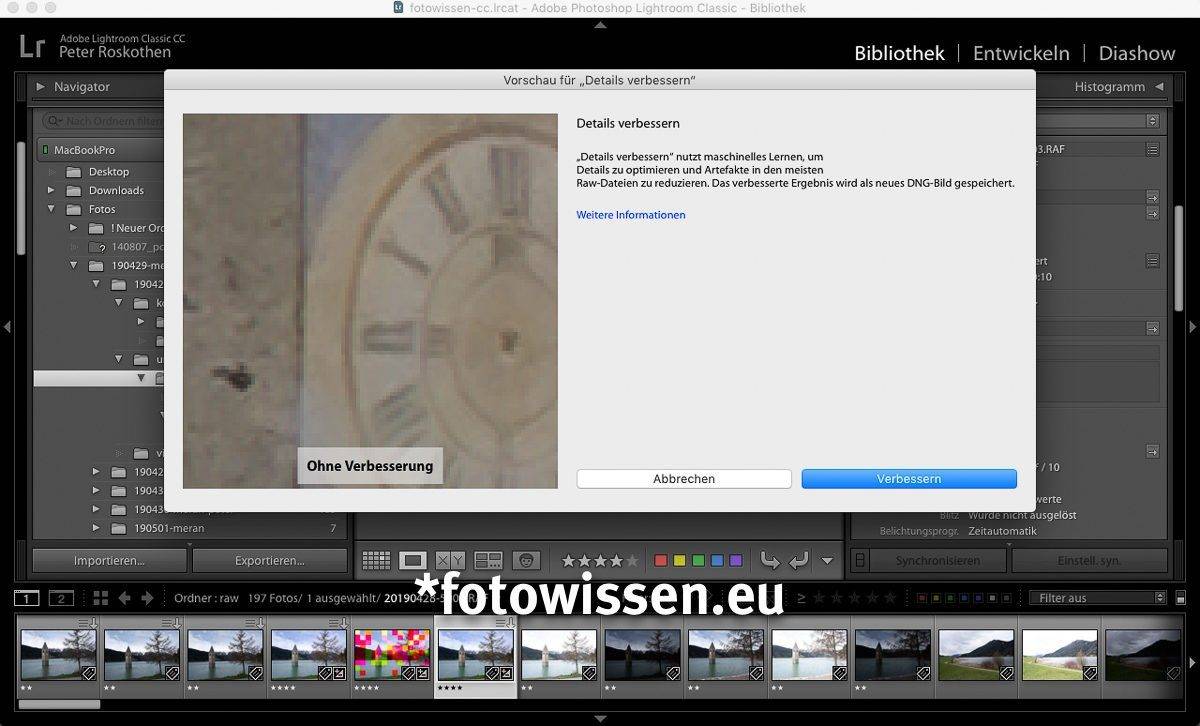Switch to Bibliothek module
The height and width of the screenshot is (726, 1200).
pyautogui.click(x=899, y=53)
